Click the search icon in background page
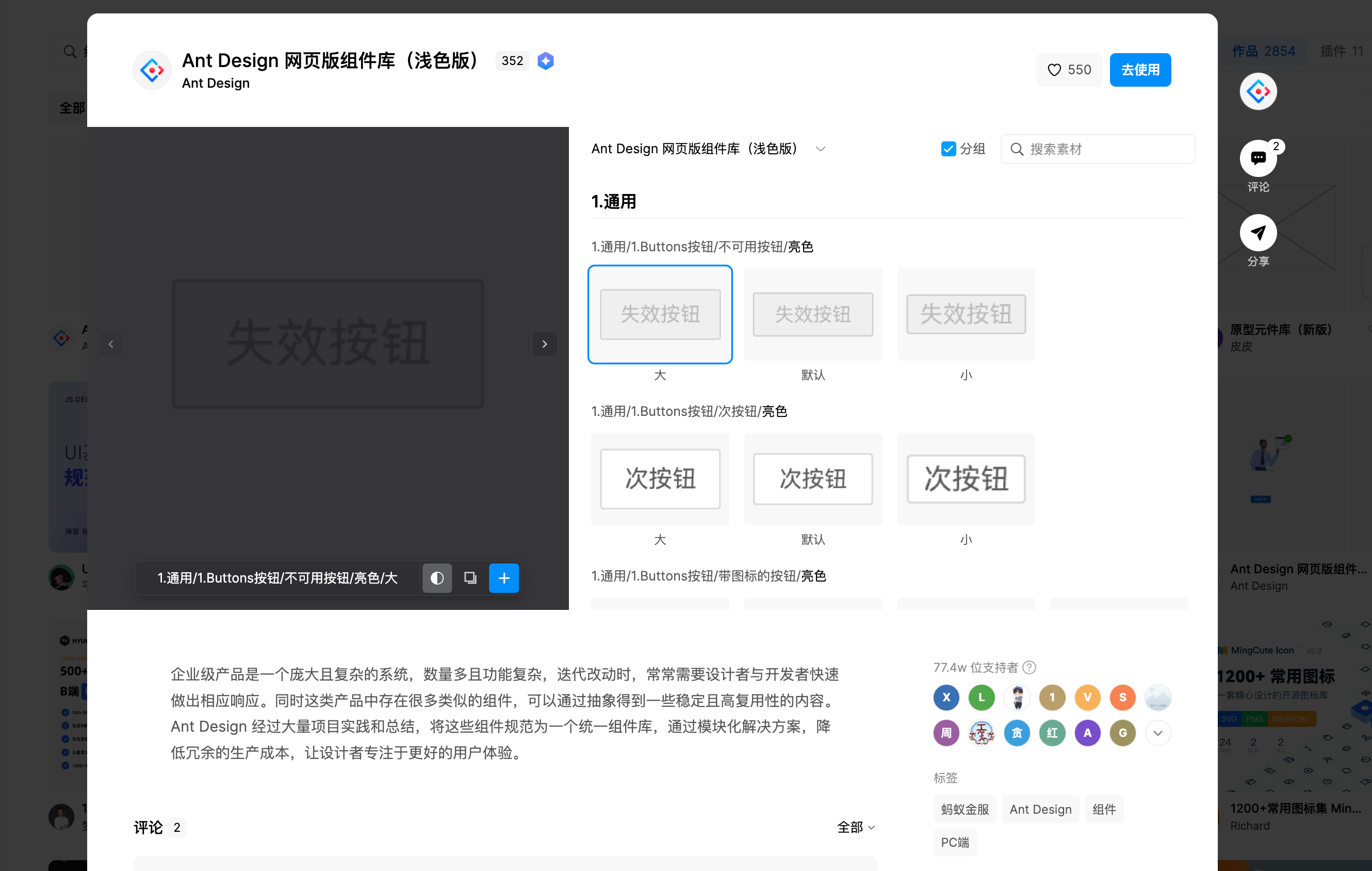This screenshot has width=1372, height=871. pos(70,52)
